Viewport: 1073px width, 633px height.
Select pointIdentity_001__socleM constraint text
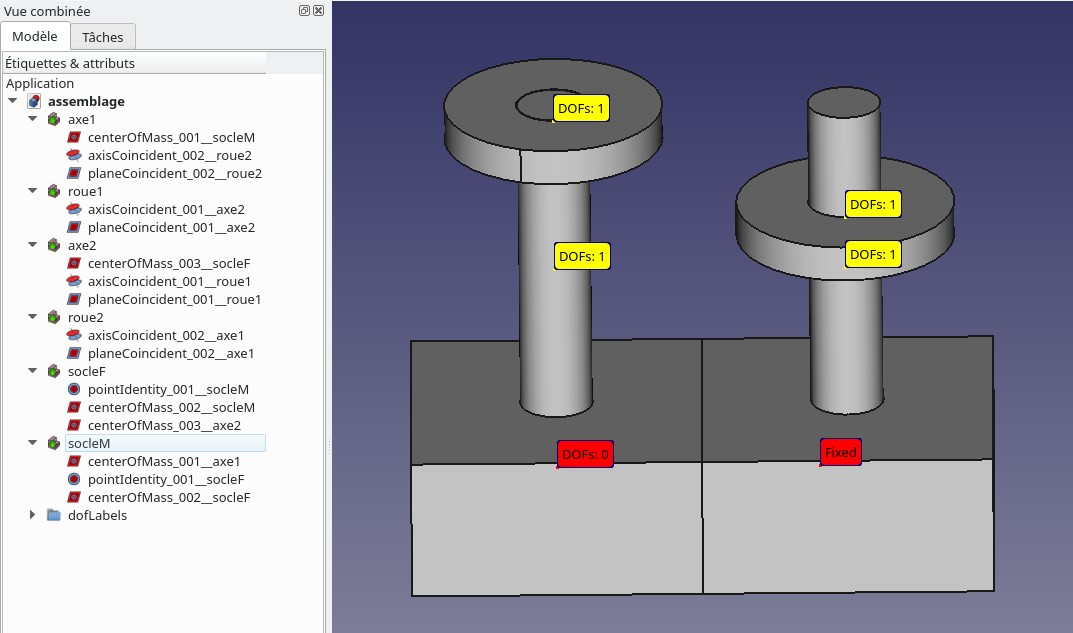[168, 389]
